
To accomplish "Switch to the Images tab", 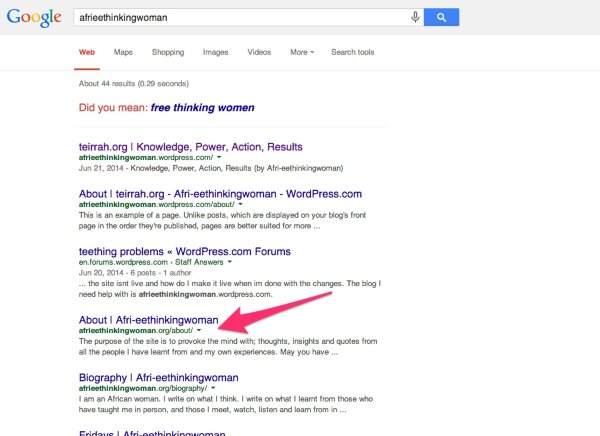I will 215,52.
